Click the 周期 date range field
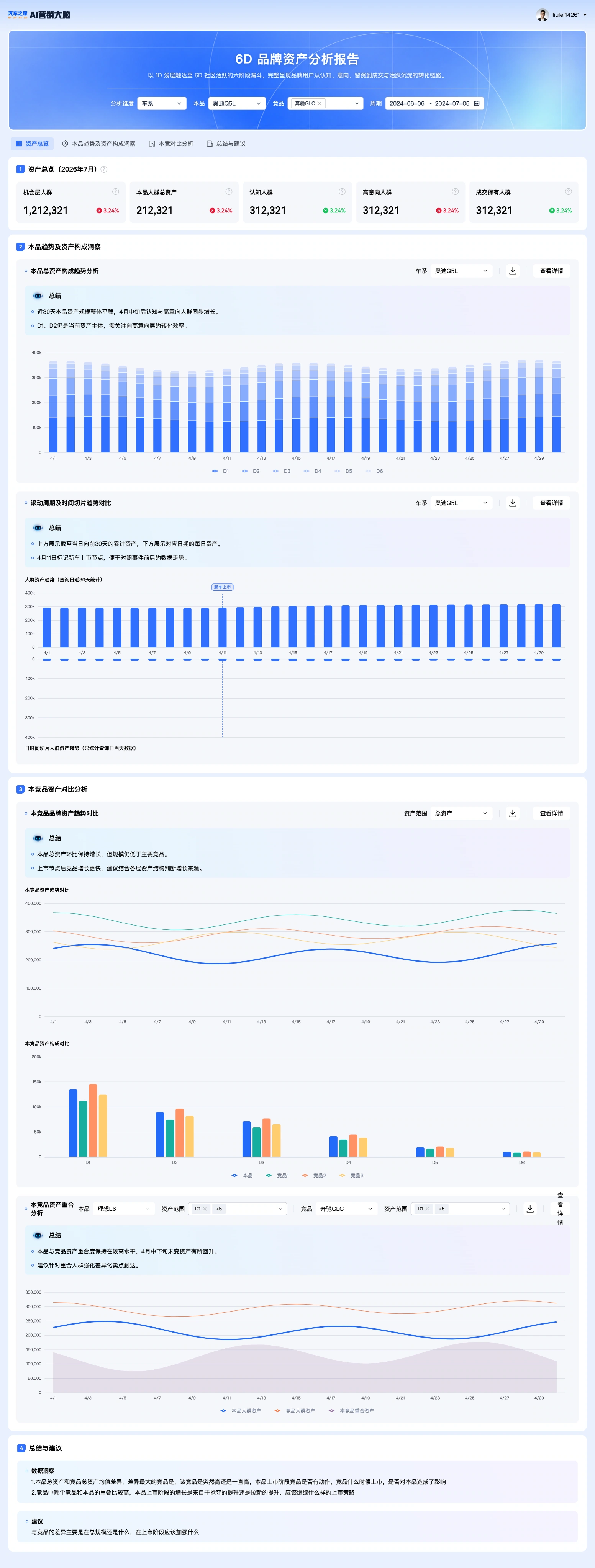 [x=435, y=103]
